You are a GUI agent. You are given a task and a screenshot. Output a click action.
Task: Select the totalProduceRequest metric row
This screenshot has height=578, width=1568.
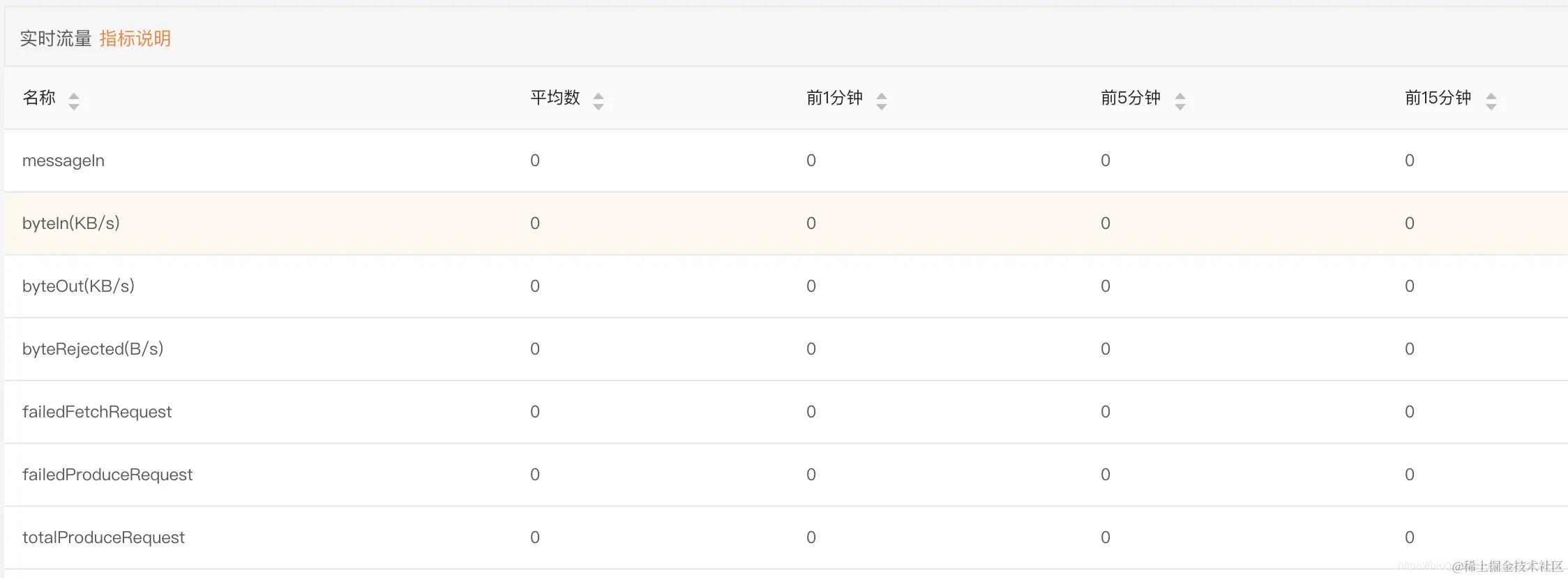[103, 537]
